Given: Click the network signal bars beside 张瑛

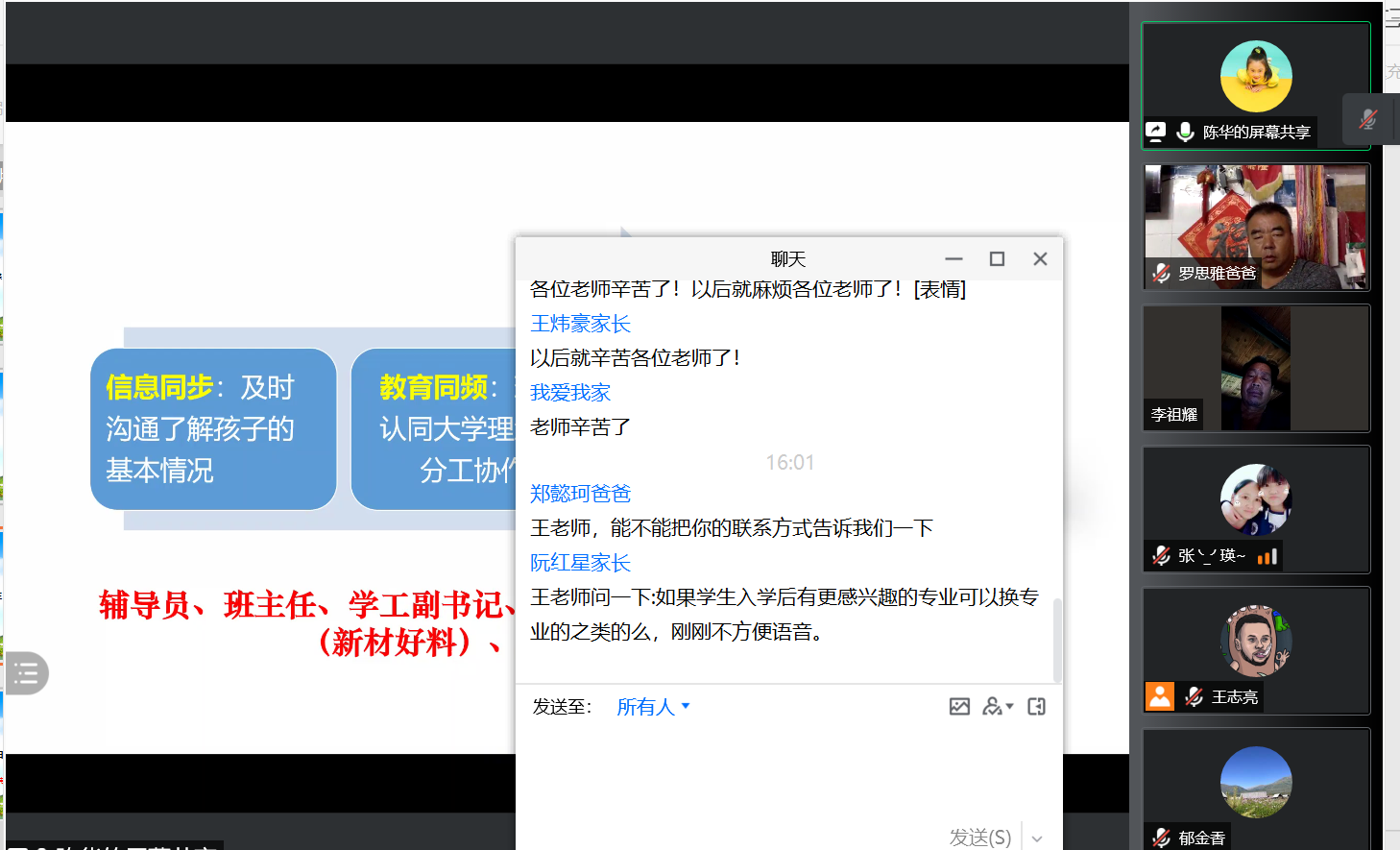Looking at the screenshot, I should click(x=1267, y=556).
